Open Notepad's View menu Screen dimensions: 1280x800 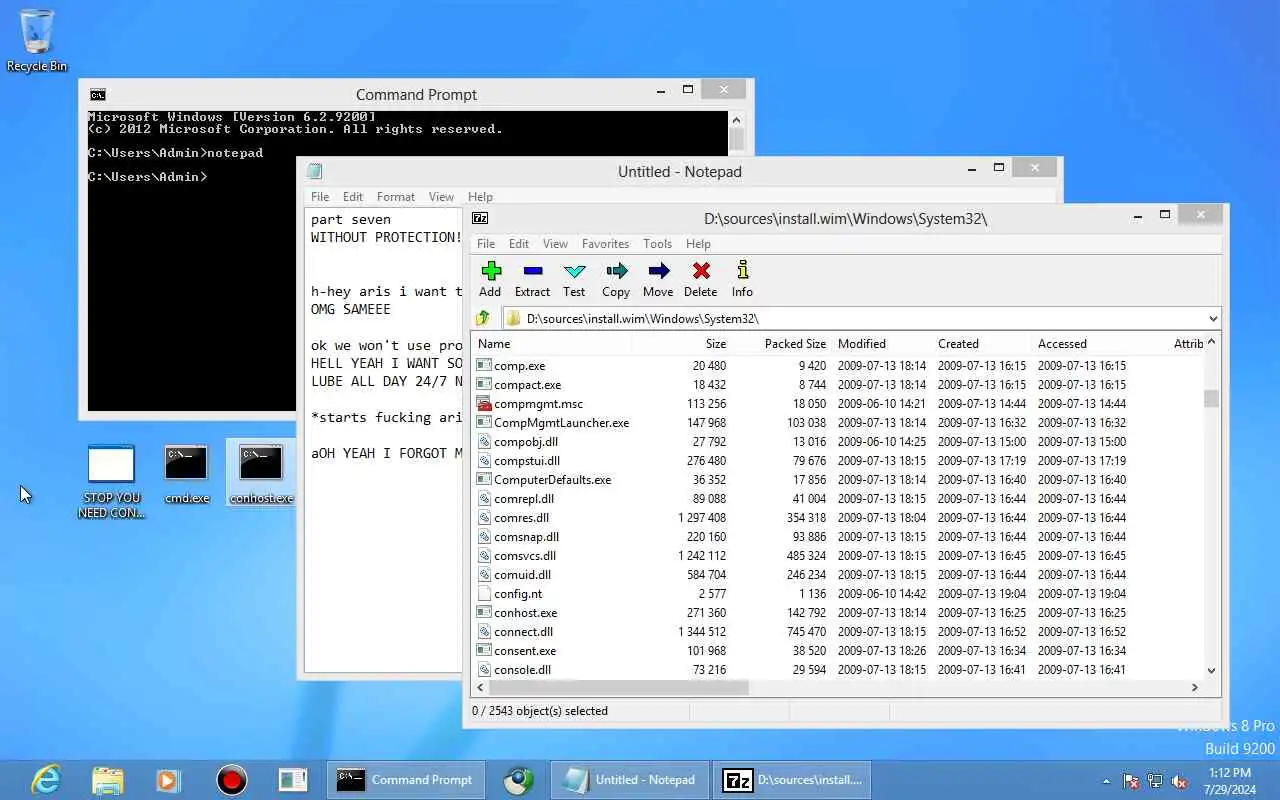[441, 197]
